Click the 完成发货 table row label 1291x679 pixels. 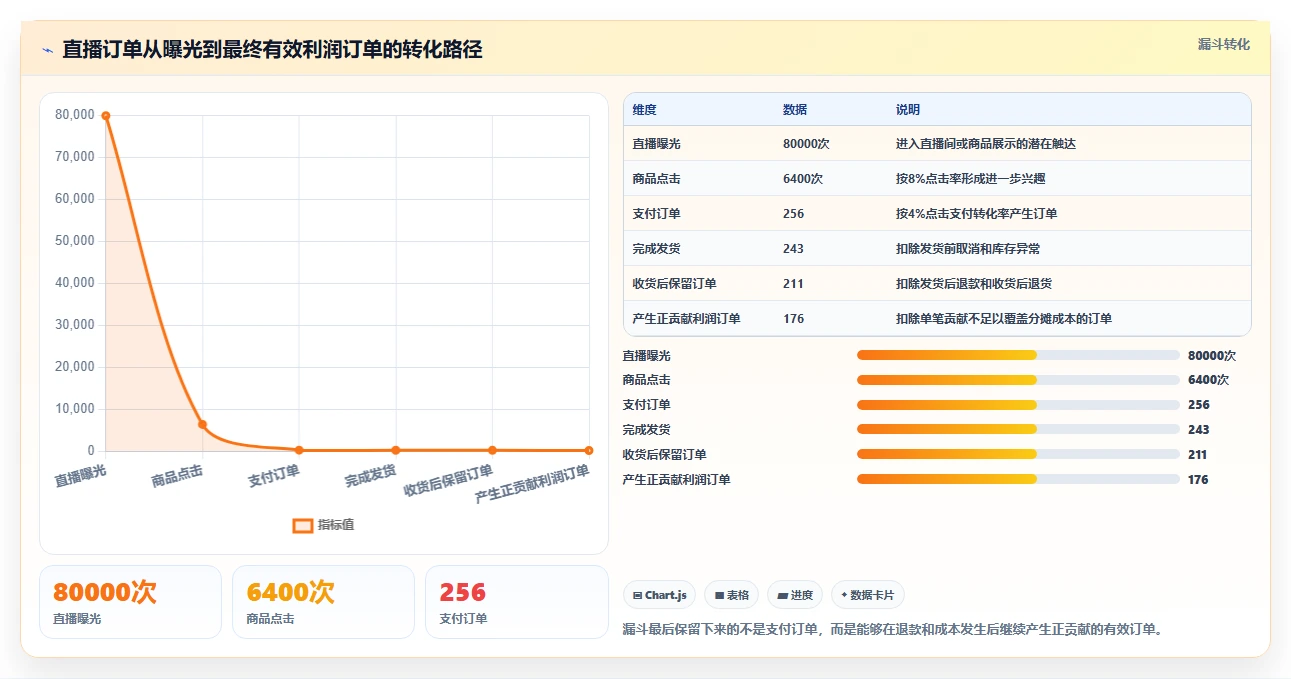pos(656,249)
